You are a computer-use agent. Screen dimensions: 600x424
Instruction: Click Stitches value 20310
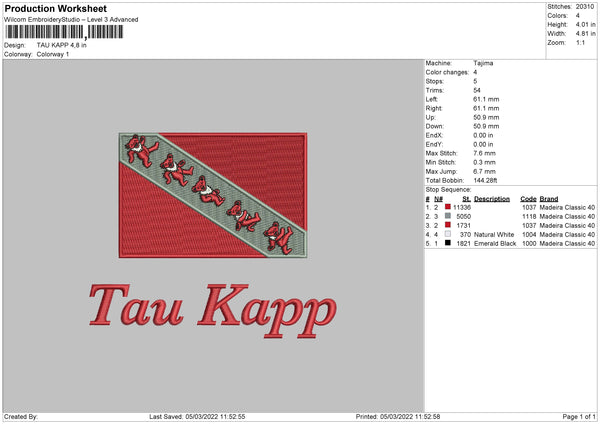pyautogui.click(x=585, y=7)
